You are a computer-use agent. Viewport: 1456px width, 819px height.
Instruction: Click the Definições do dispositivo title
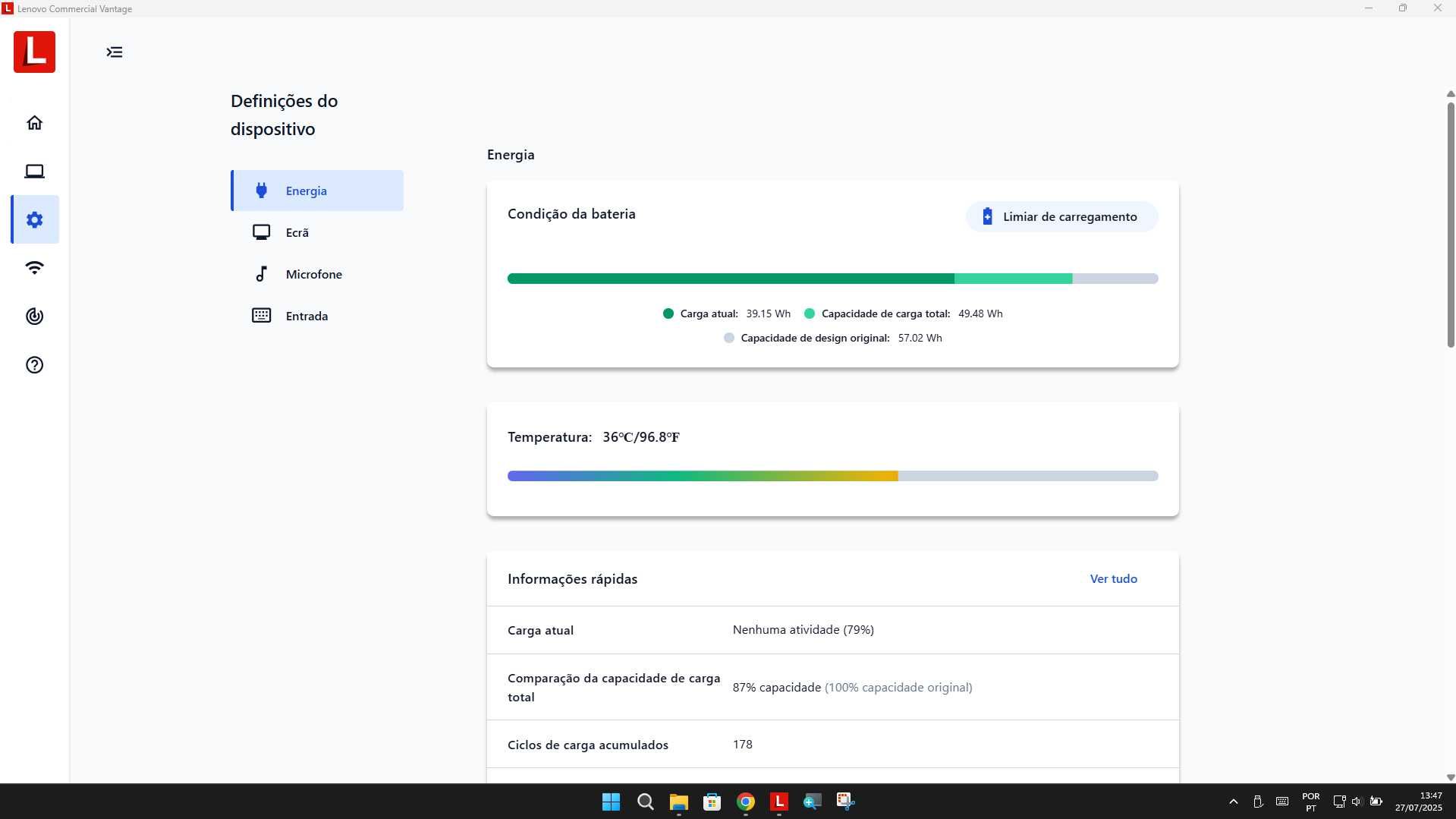click(x=284, y=115)
